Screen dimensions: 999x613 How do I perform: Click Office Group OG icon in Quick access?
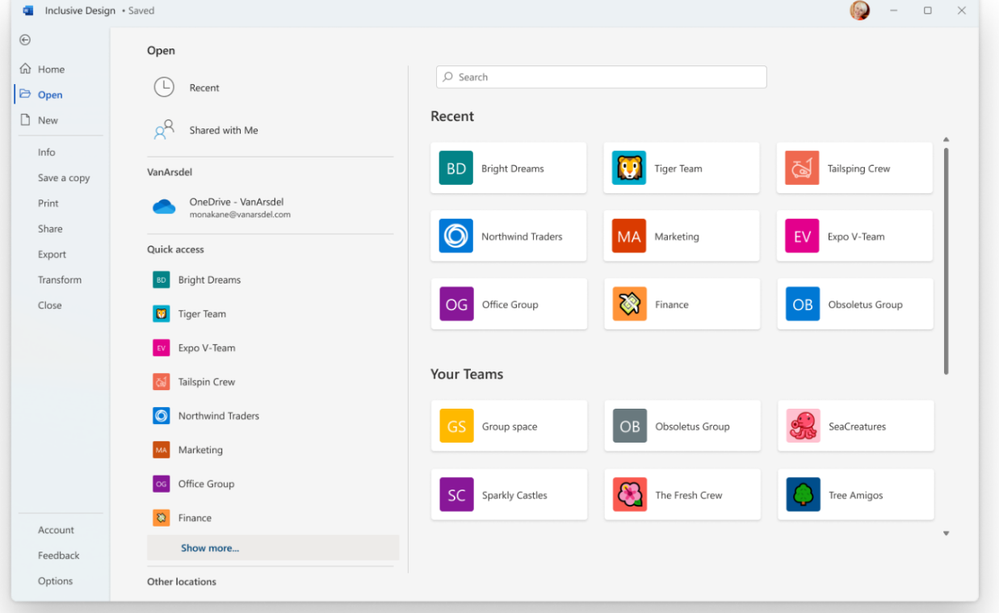point(161,484)
